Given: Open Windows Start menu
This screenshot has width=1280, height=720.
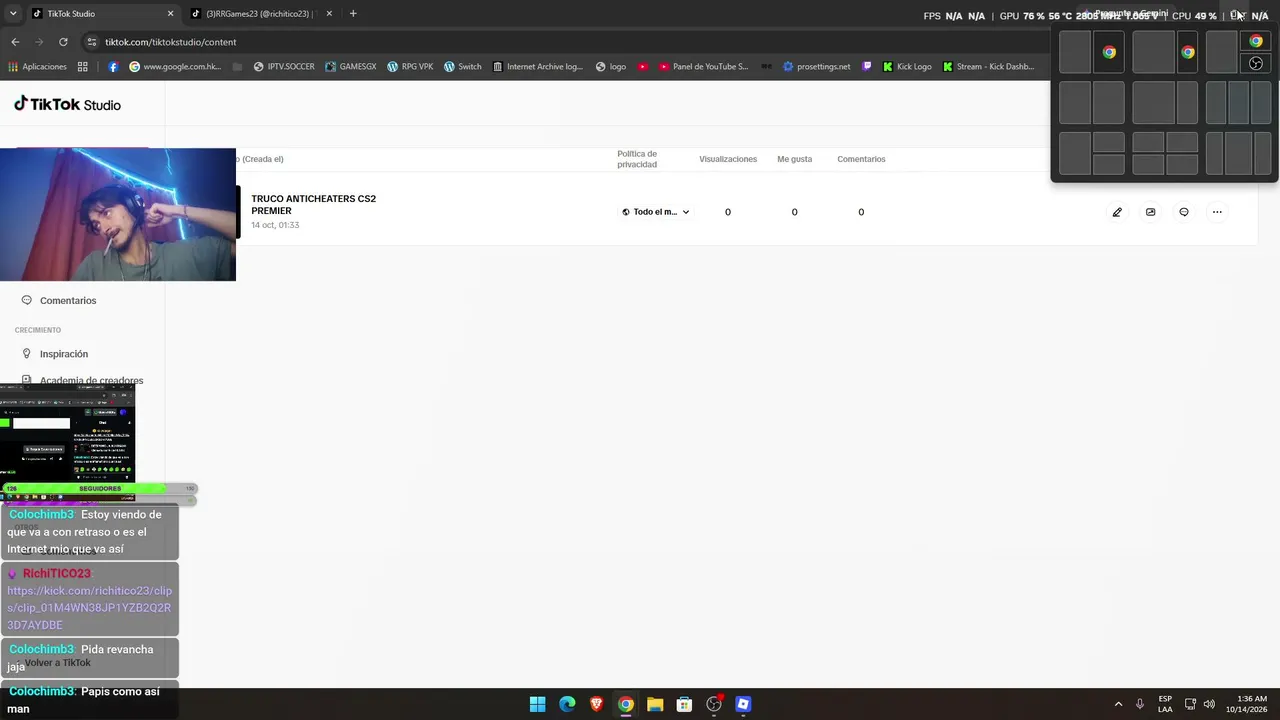Looking at the screenshot, I should [537, 704].
